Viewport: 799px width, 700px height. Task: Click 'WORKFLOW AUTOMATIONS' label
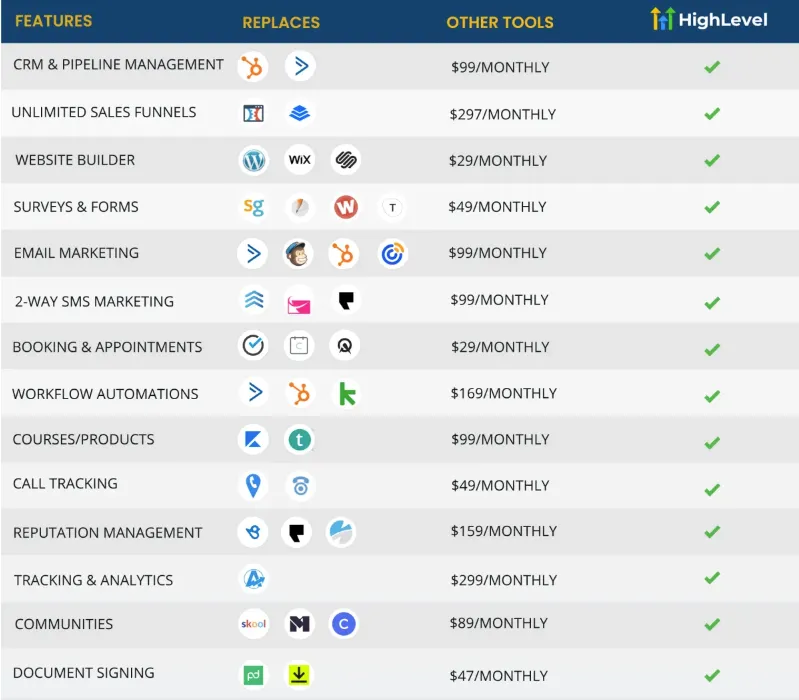tap(105, 394)
